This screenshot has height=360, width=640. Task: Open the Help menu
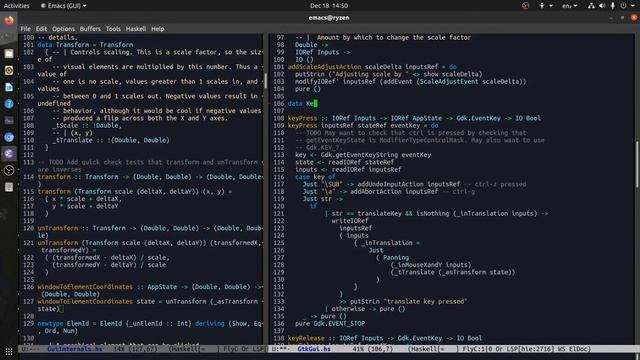coord(158,29)
